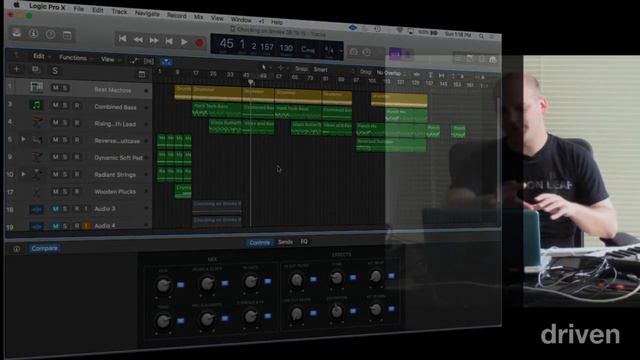
Task: Mute the Beat Machine track
Action: pos(55,88)
